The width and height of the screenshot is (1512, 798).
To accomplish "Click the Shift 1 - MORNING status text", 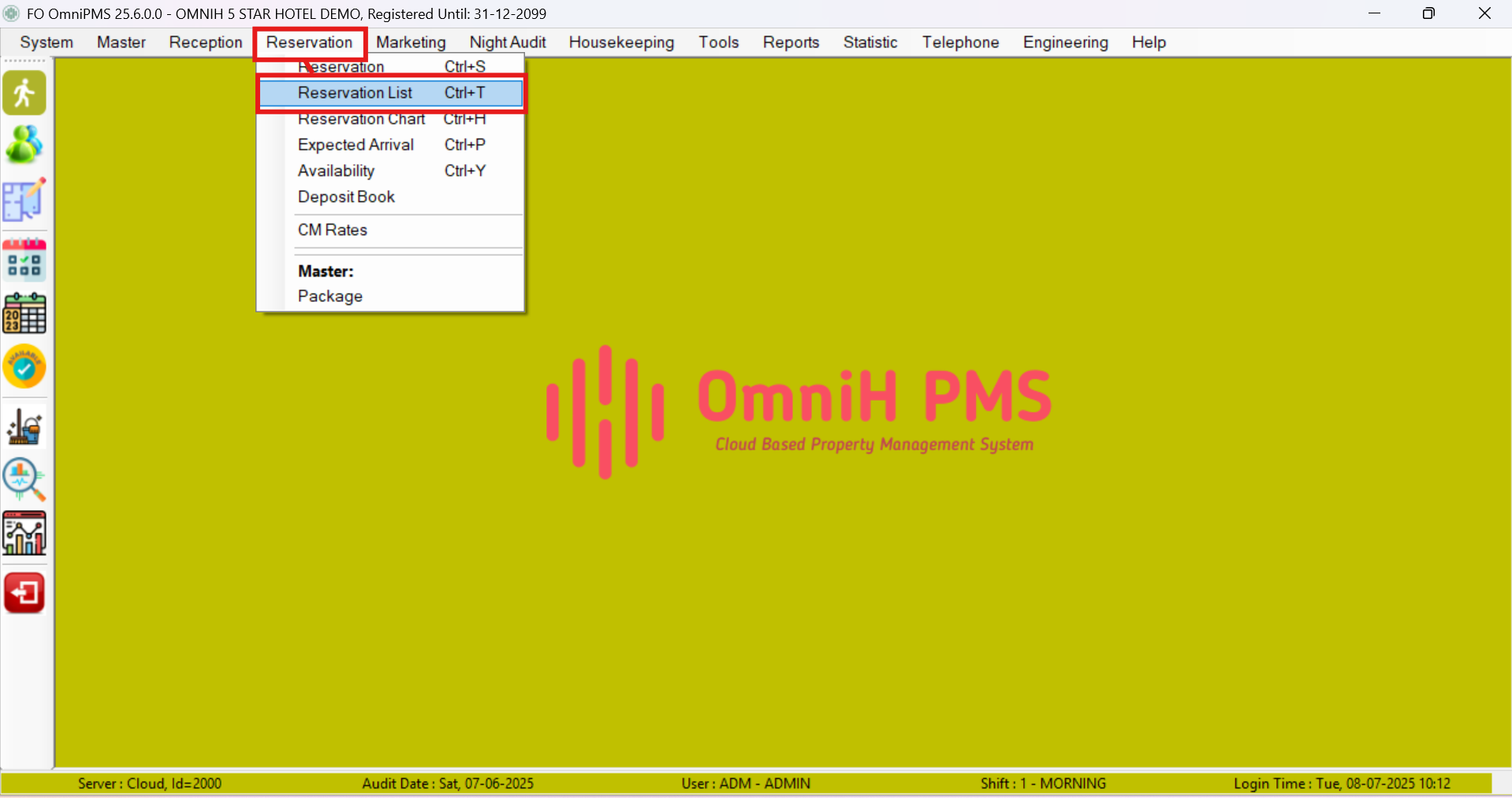I will (x=1043, y=784).
